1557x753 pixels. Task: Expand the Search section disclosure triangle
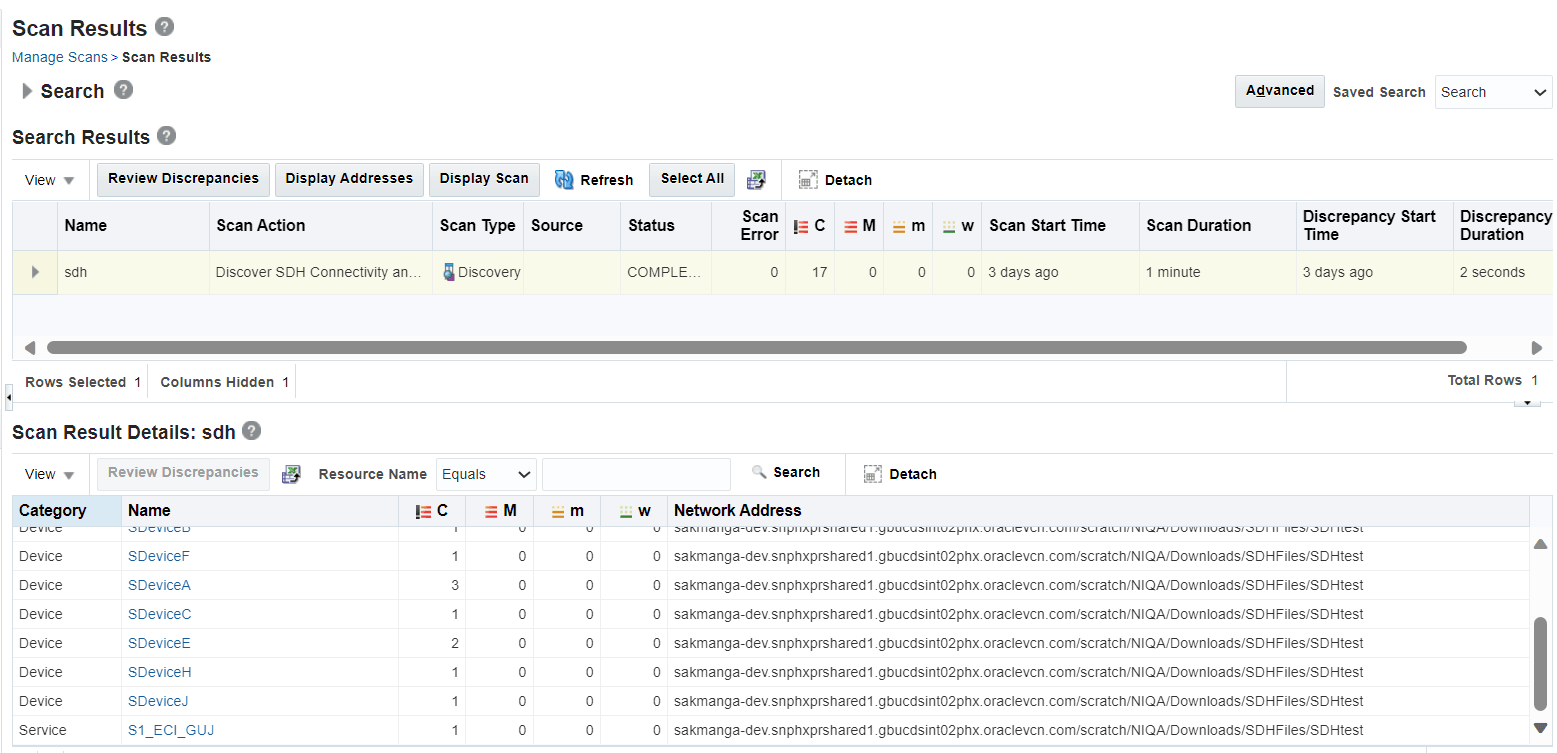(27, 91)
